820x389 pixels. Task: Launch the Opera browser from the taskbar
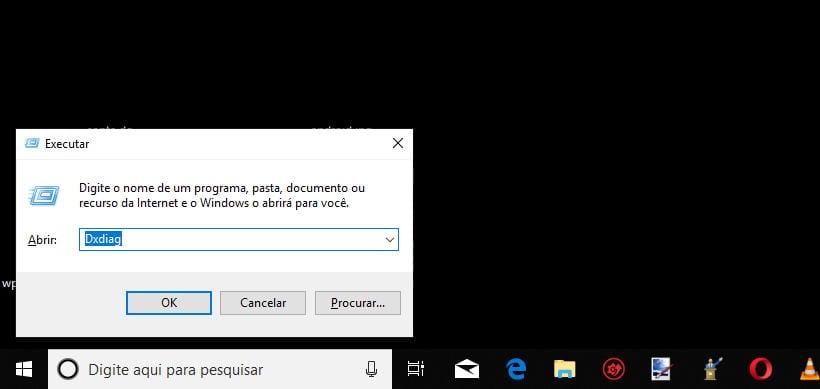click(760, 369)
